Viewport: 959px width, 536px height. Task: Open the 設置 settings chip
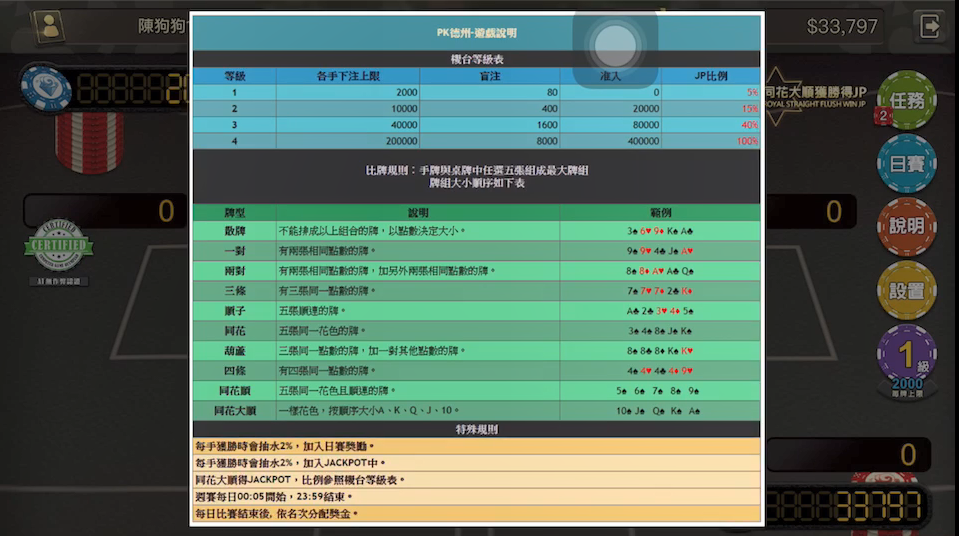[906, 290]
